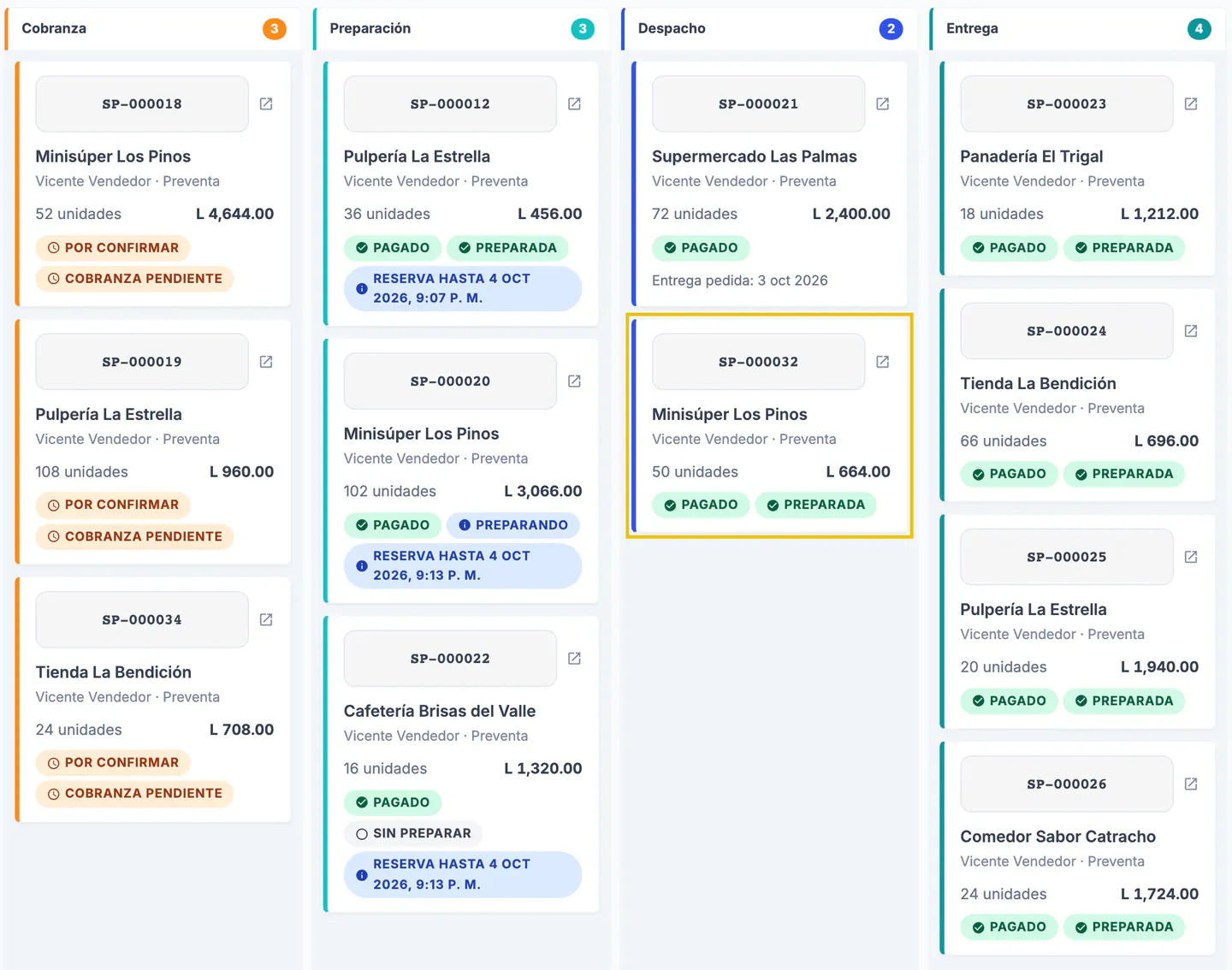
Task: Open order SP-000023 via its external-link icon
Action: click(x=1190, y=104)
